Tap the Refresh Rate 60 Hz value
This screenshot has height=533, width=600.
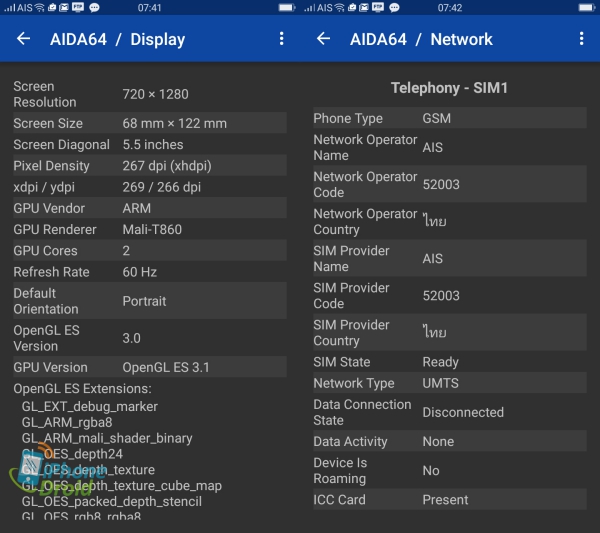(x=140, y=272)
